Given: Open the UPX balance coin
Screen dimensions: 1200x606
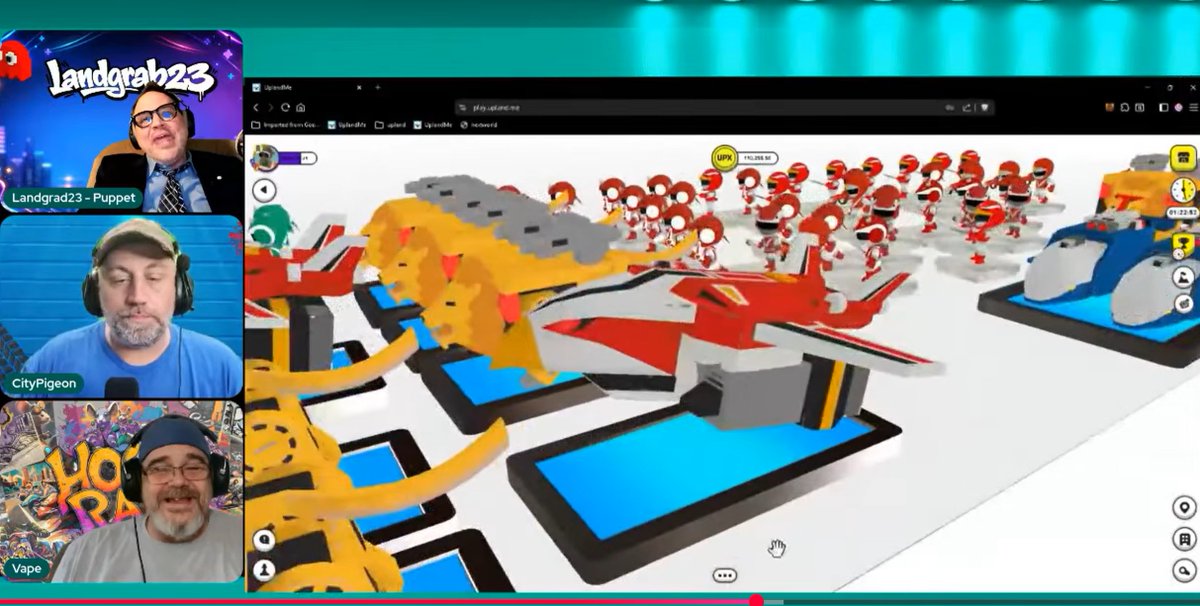Looking at the screenshot, I should (x=724, y=158).
